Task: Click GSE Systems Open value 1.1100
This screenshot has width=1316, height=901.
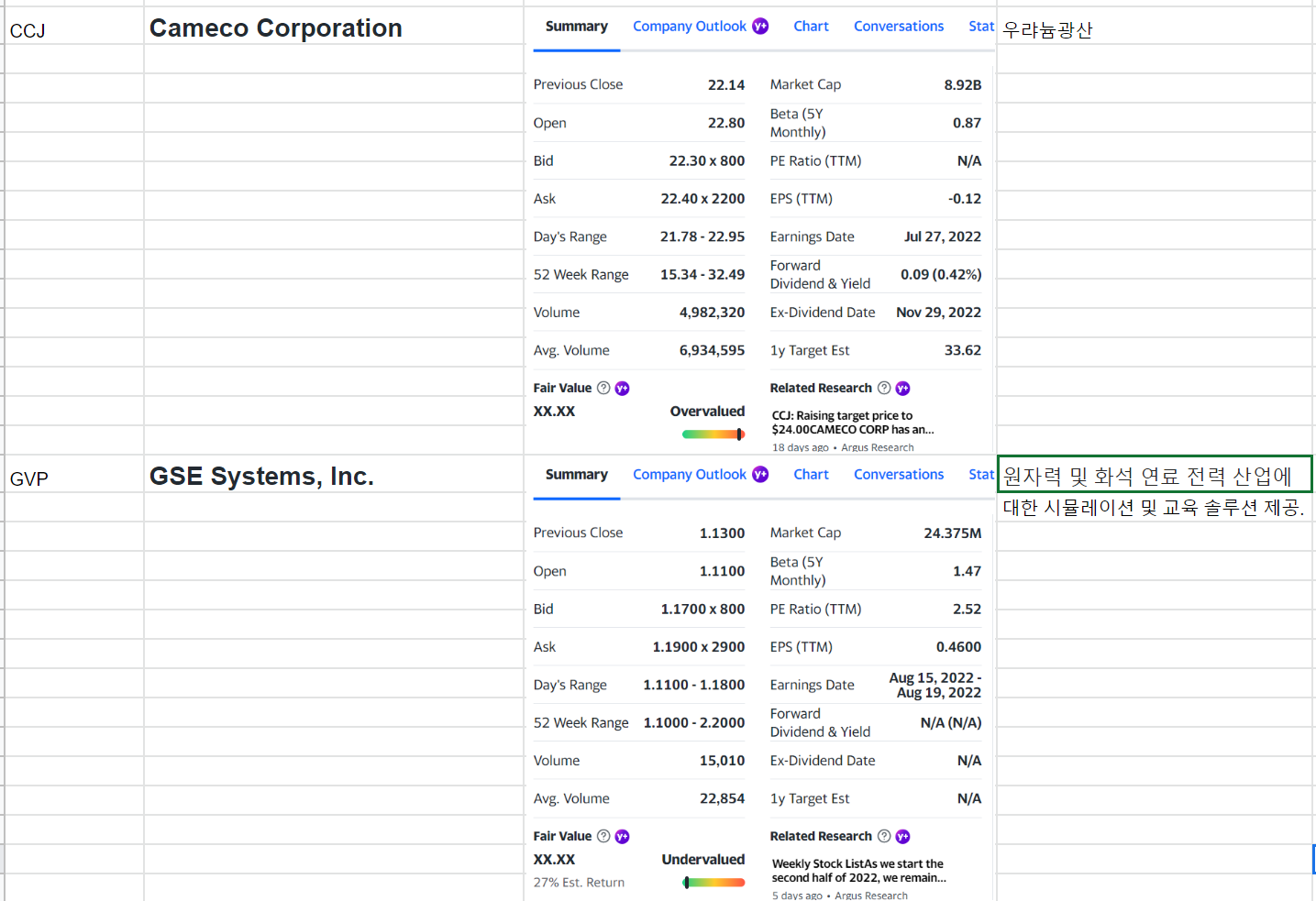Action: coord(723,571)
